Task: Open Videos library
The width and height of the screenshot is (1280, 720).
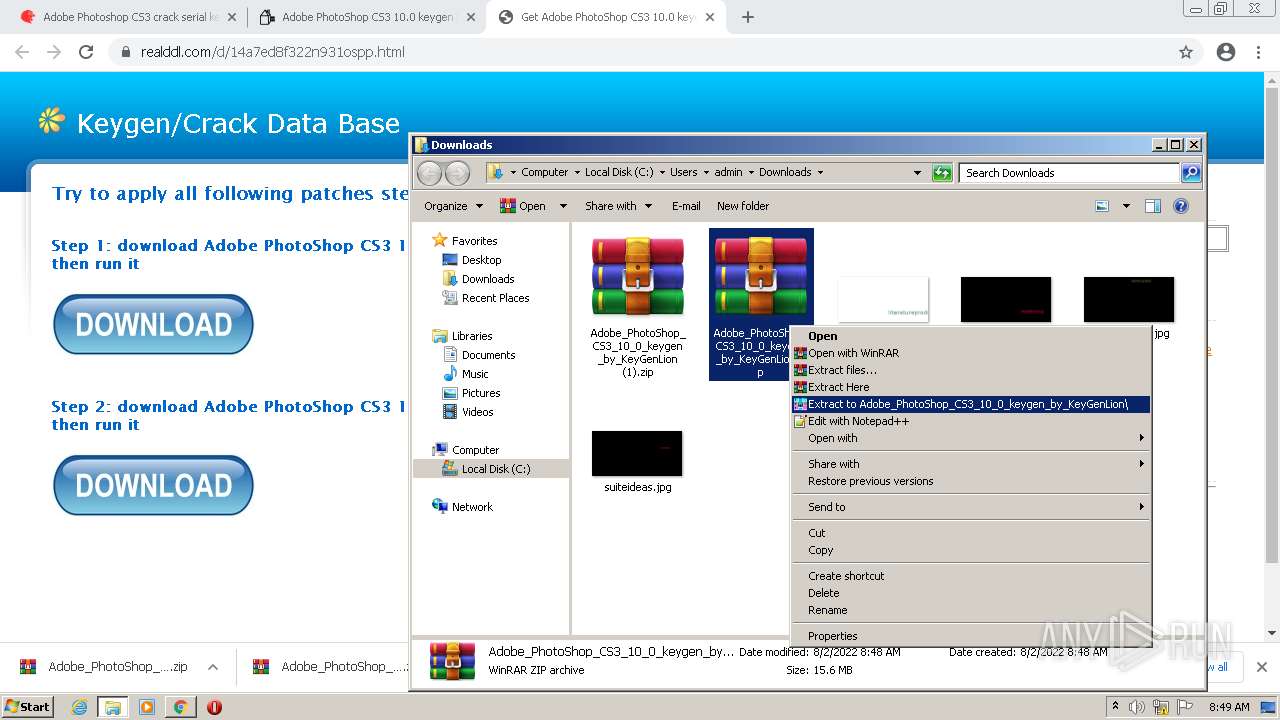Action: pos(477,412)
